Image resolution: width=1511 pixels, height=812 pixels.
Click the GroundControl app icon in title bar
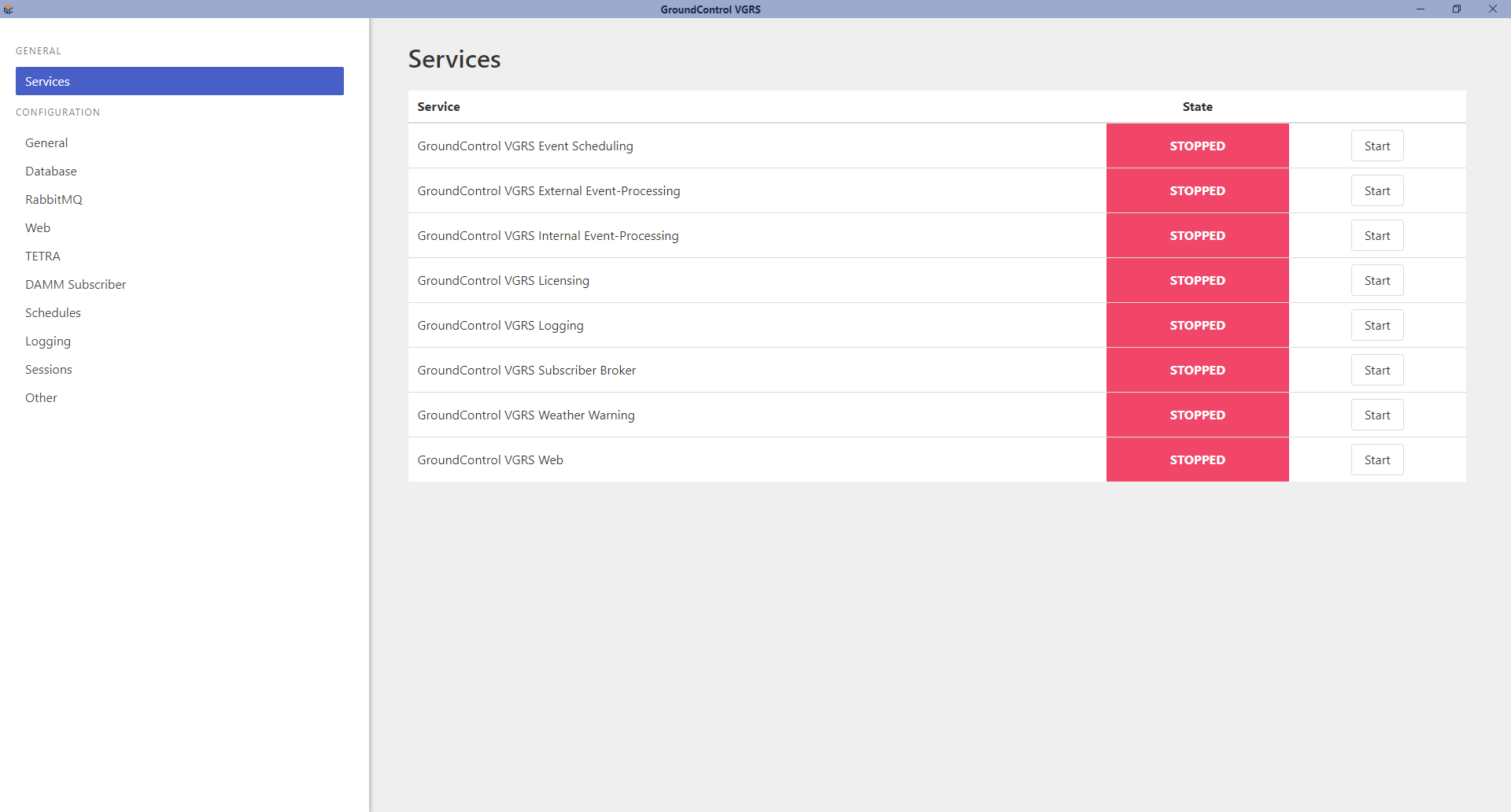tap(9, 9)
